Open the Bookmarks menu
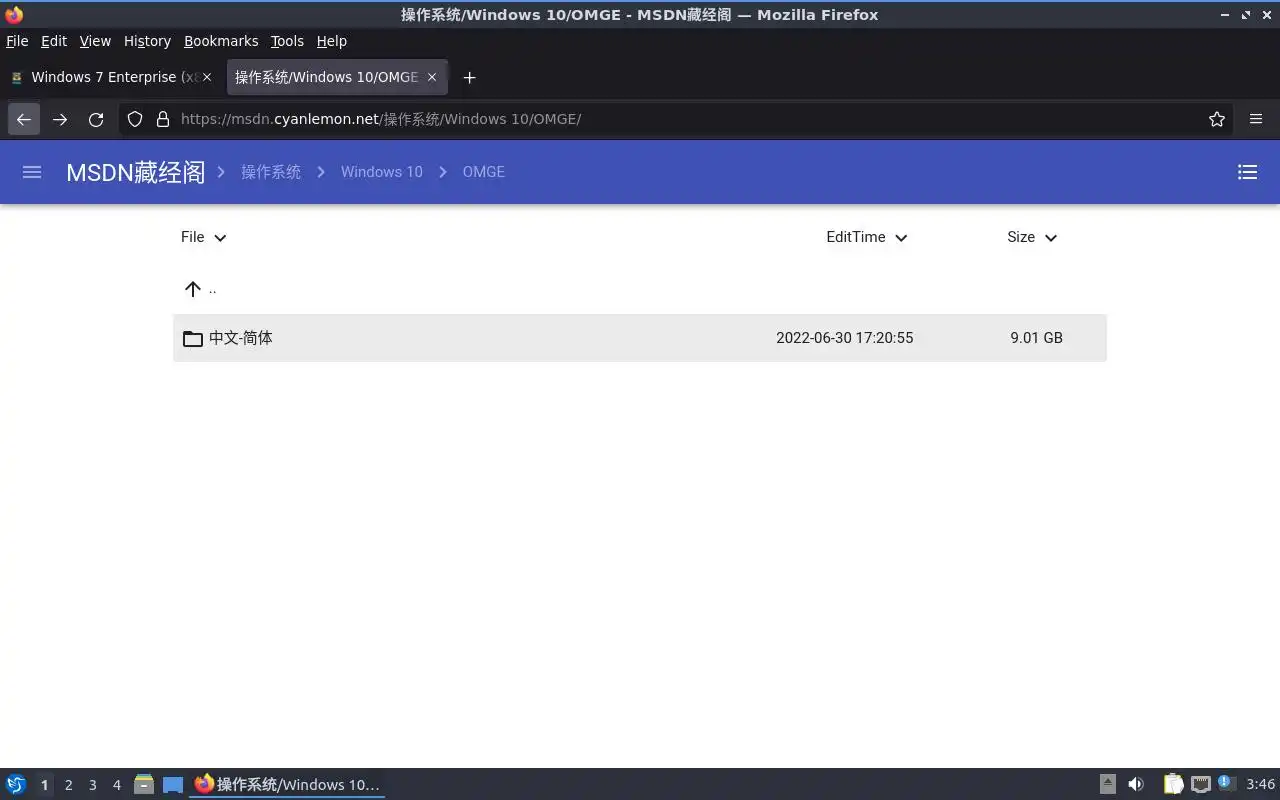The width and height of the screenshot is (1280, 800). coord(221,41)
